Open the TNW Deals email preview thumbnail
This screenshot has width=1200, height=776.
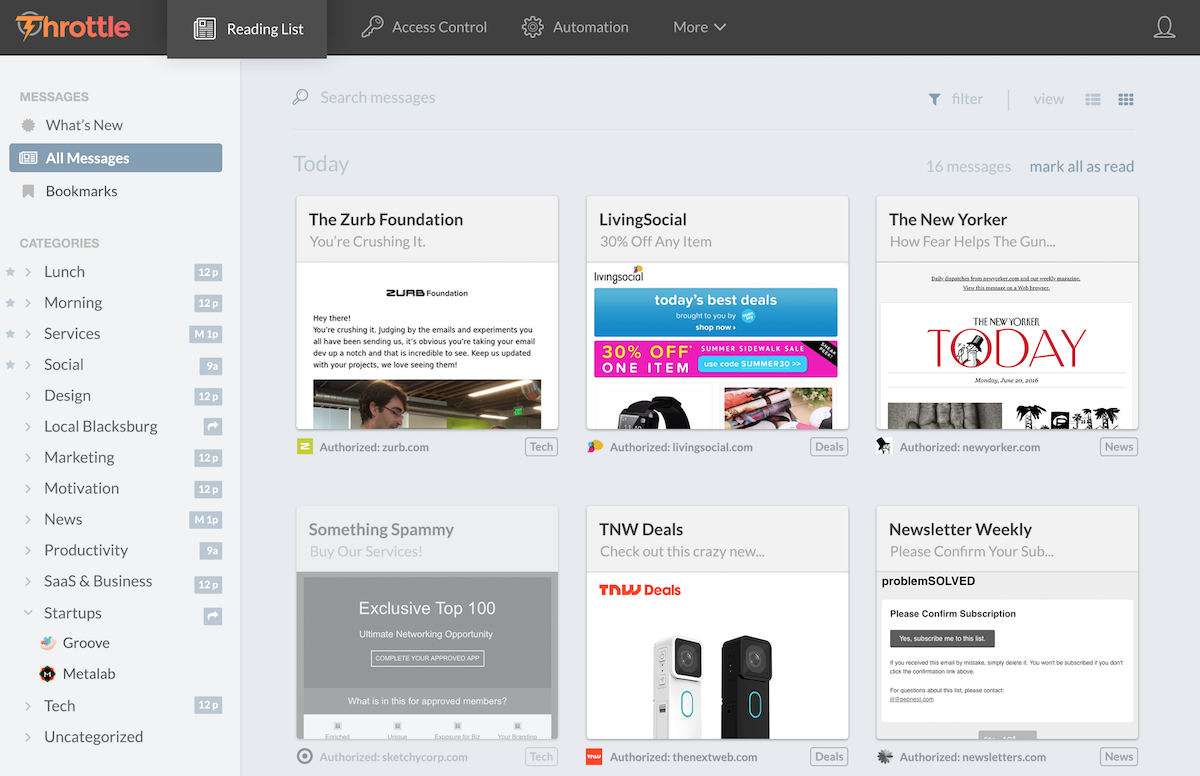(x=717, y=655)
